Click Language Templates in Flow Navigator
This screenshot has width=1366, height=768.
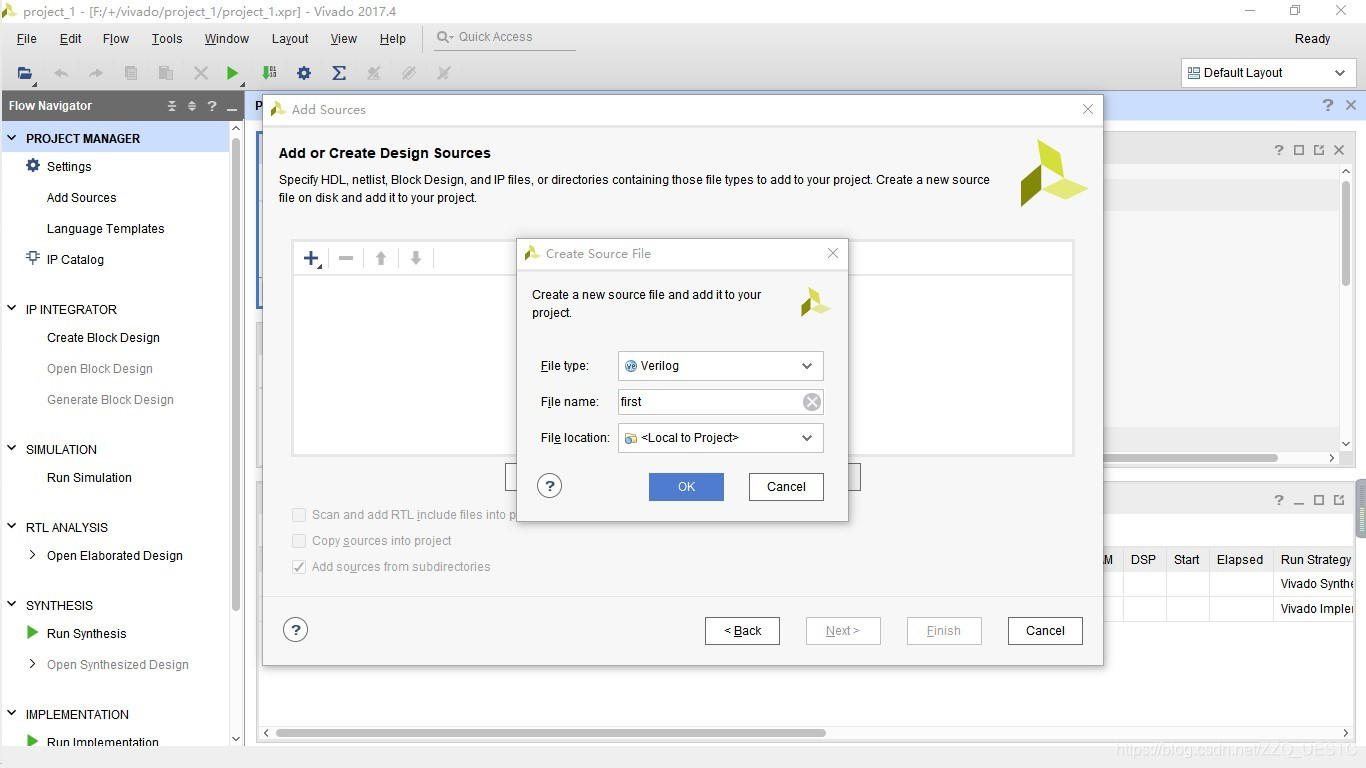(105, 229)
